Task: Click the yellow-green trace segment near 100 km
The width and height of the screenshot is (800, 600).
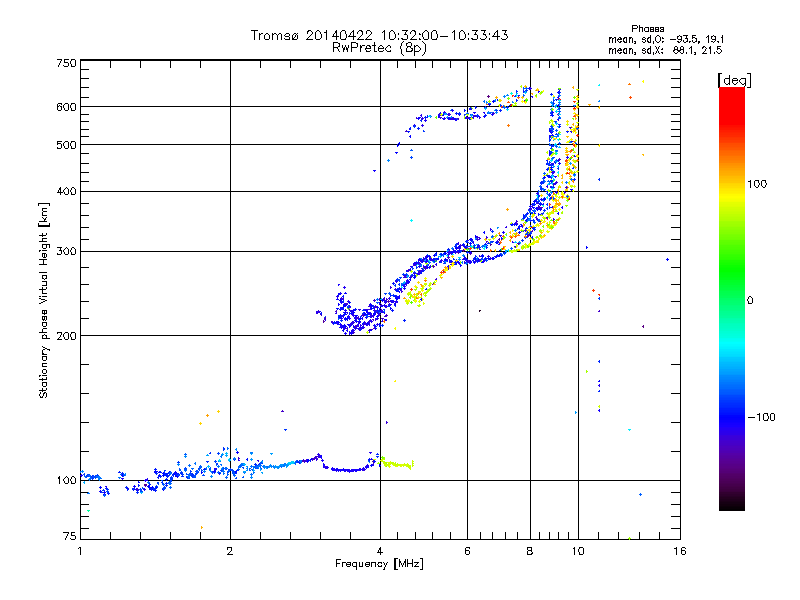Action: pyautogui.click(x=397, y=464)
